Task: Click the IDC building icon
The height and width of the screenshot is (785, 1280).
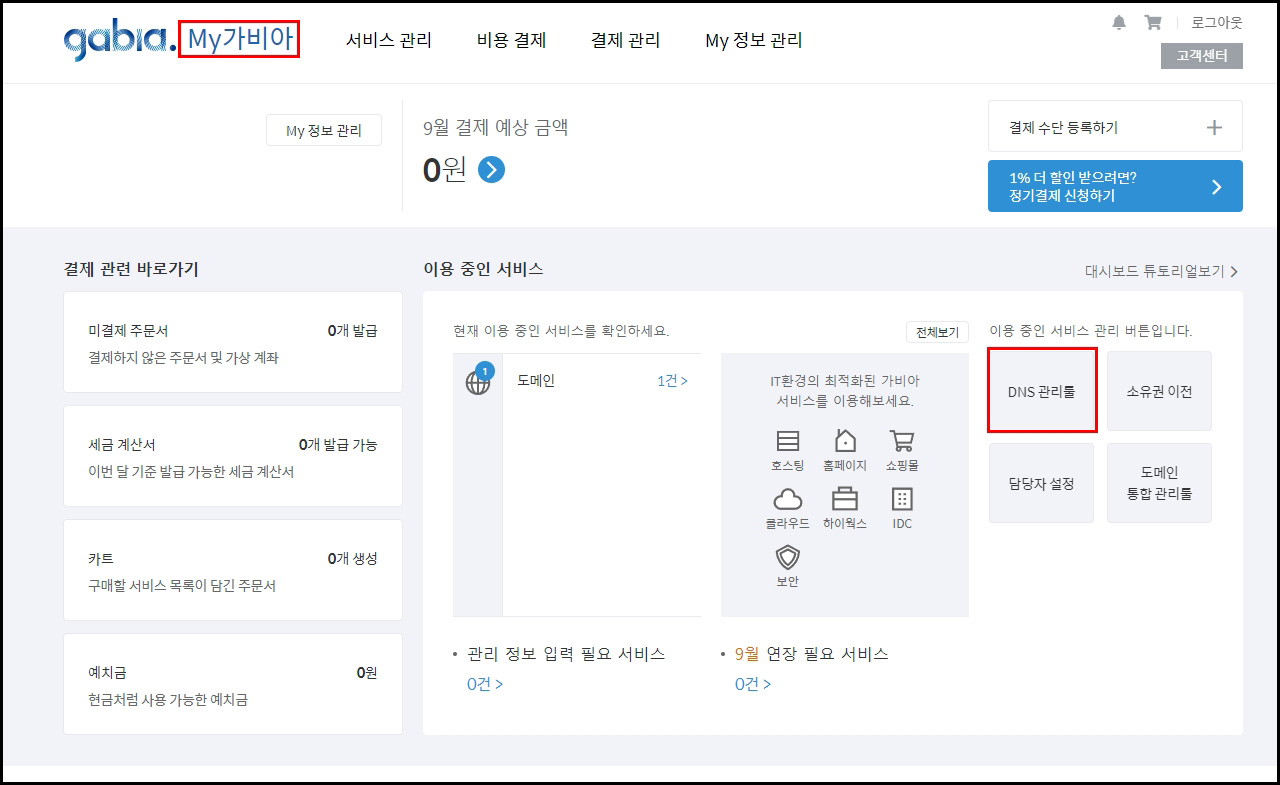Action: [902, 498]
